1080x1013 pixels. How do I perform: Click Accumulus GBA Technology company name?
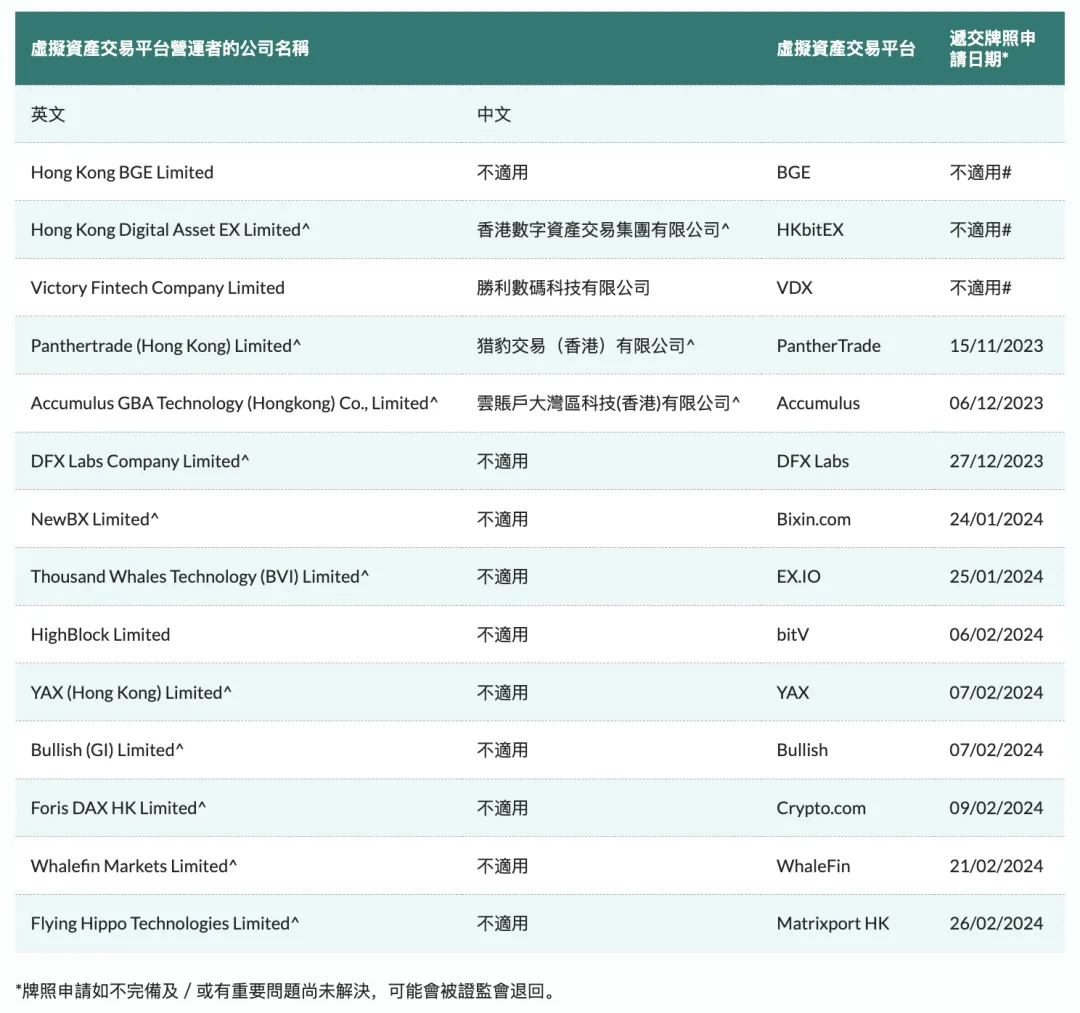[x=234, y=403]
